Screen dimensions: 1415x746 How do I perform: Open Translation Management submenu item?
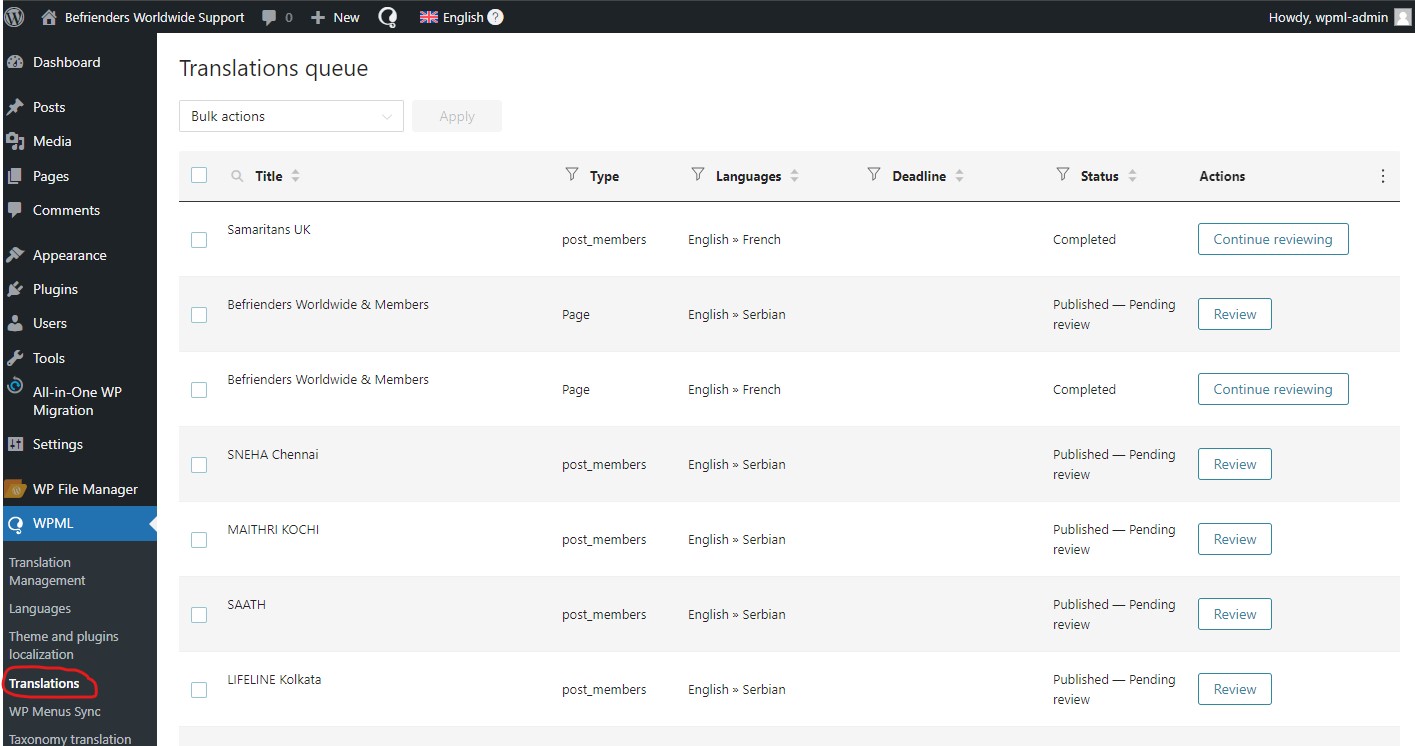click(x=47, y=571)
